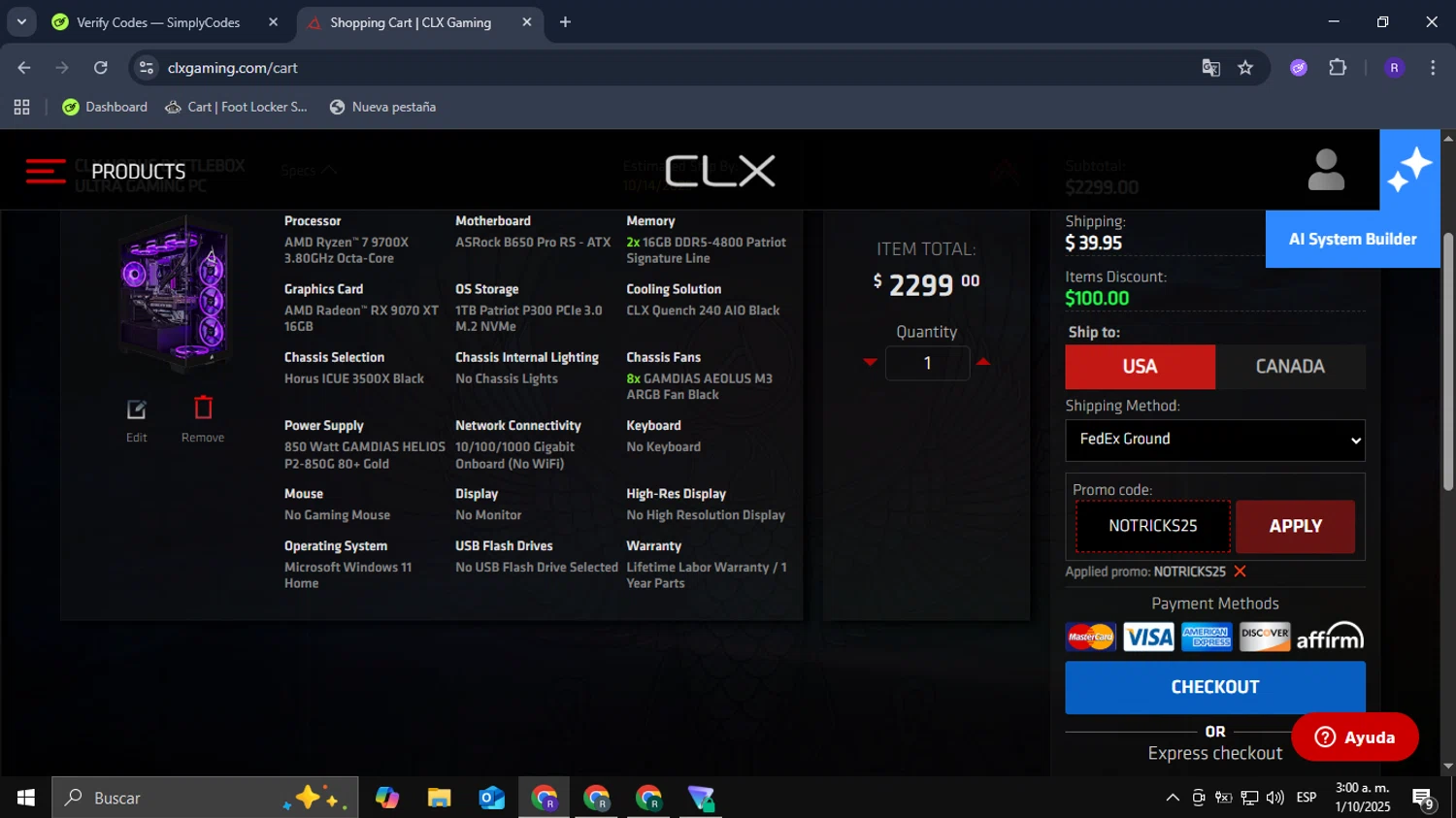
Task: Open Outlook from the taskbar
Action: tap(492, 798)
